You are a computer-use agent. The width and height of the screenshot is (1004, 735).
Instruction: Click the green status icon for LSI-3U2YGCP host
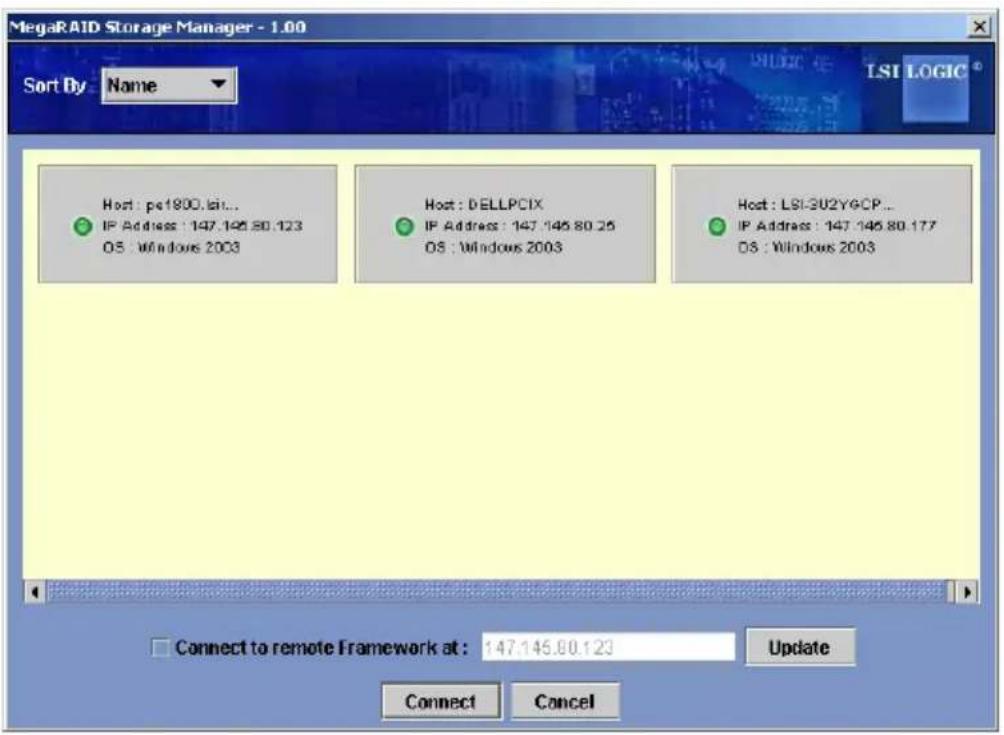coord(717,226)
